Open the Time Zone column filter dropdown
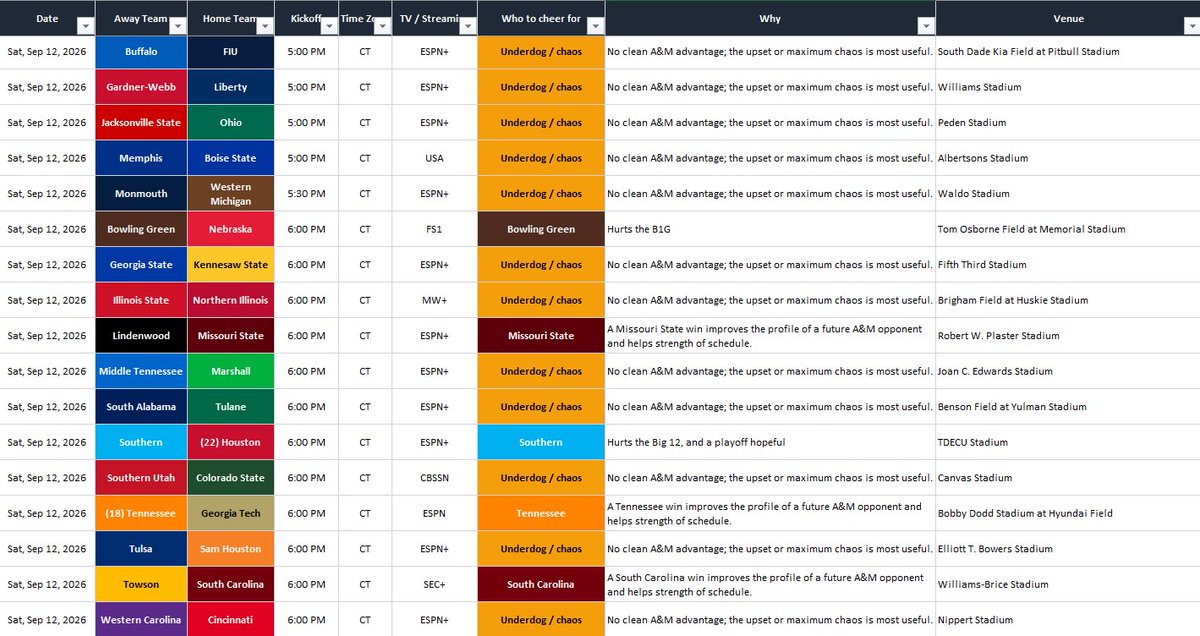The image size is (1200, 636). click(380, 25)
